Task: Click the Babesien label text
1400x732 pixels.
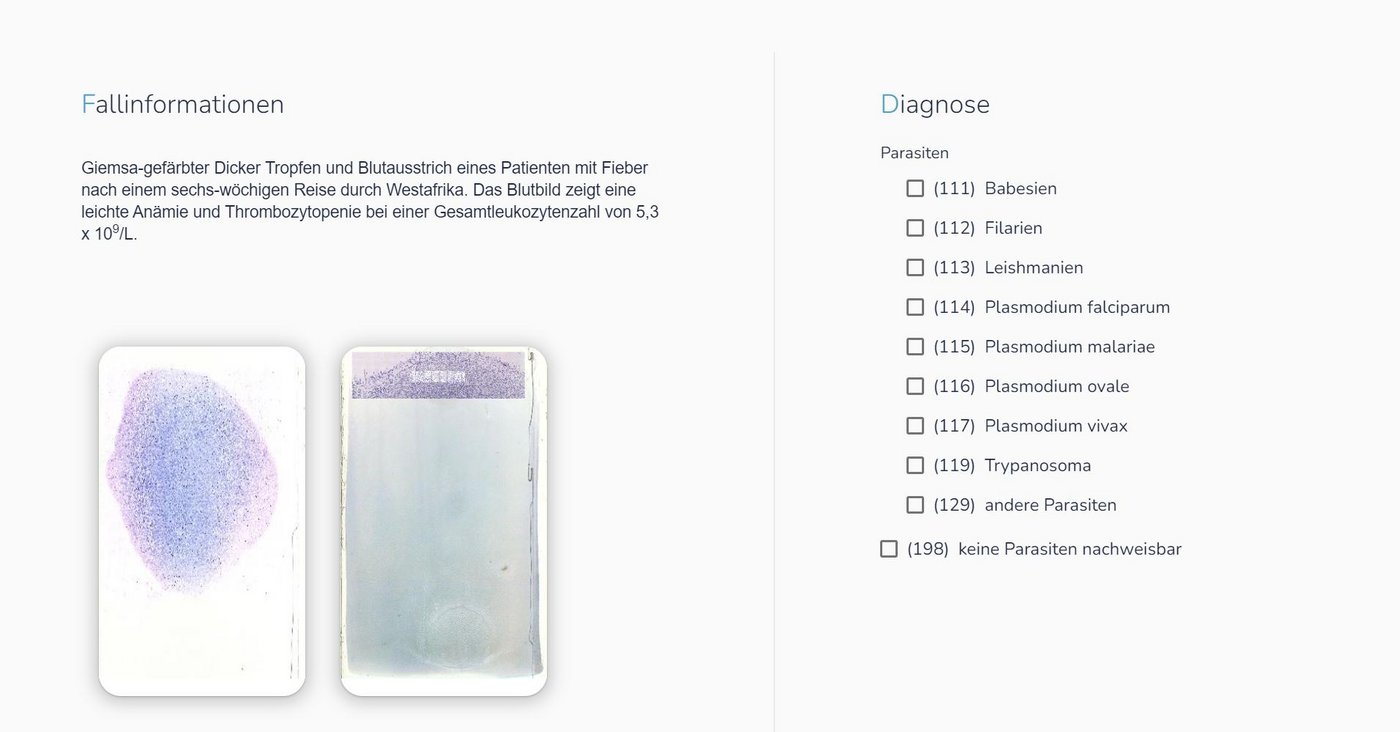Action: (x=1020, y=188)
